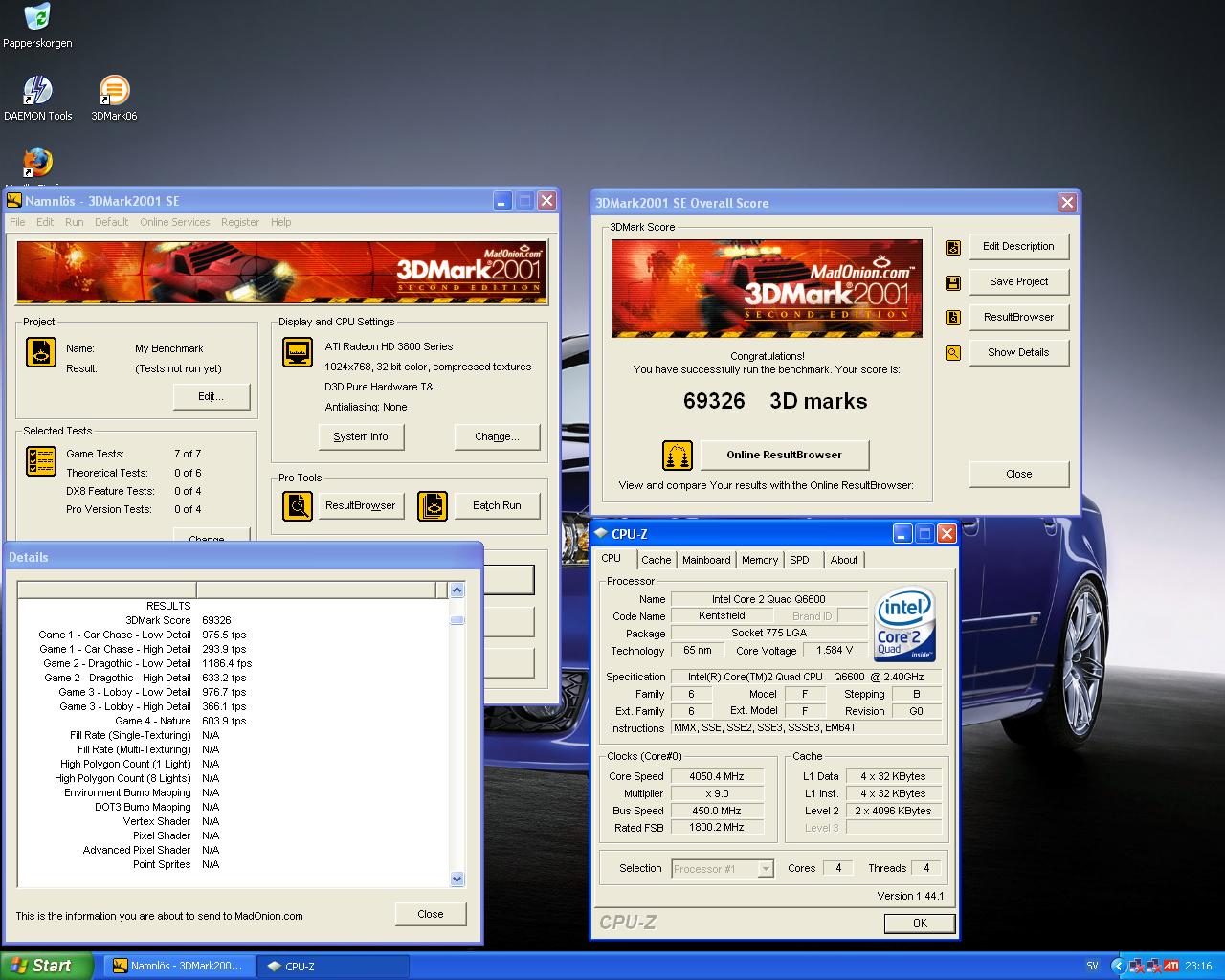Click the Display and CPU Settings monitor icon
This screenshot has width=1225, height=980.
coord(298,352)
